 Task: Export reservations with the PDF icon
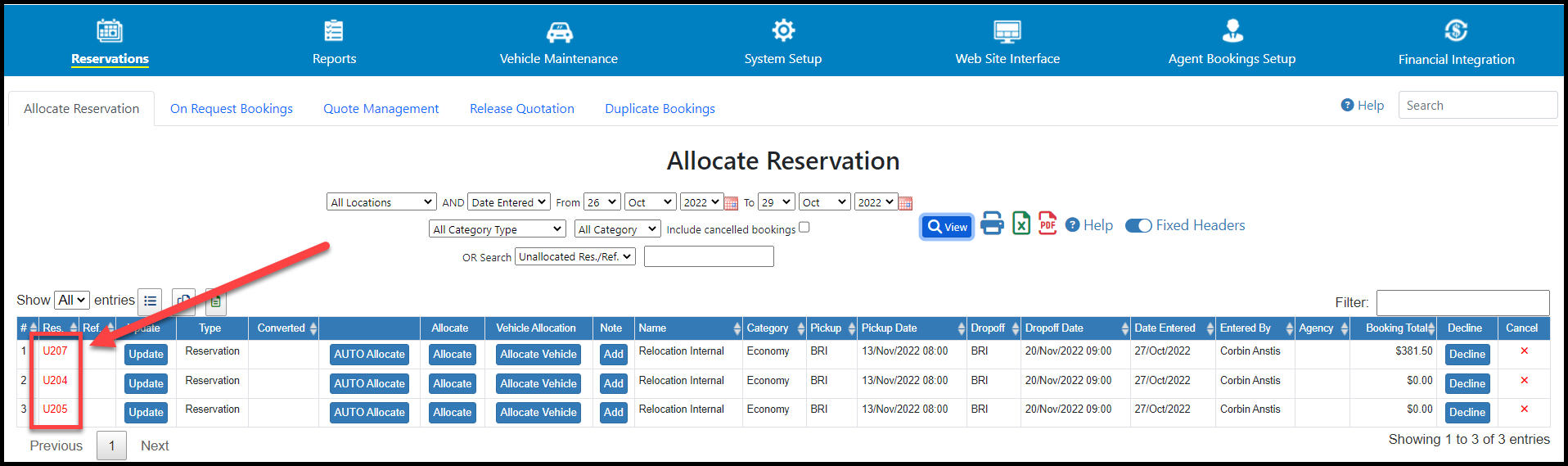1048,224
